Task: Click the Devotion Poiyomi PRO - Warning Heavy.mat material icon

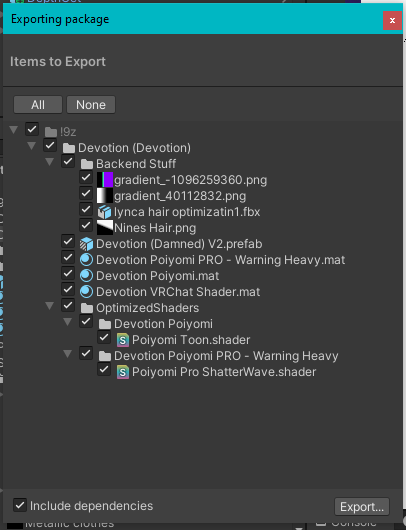Action: click(86, 260)
